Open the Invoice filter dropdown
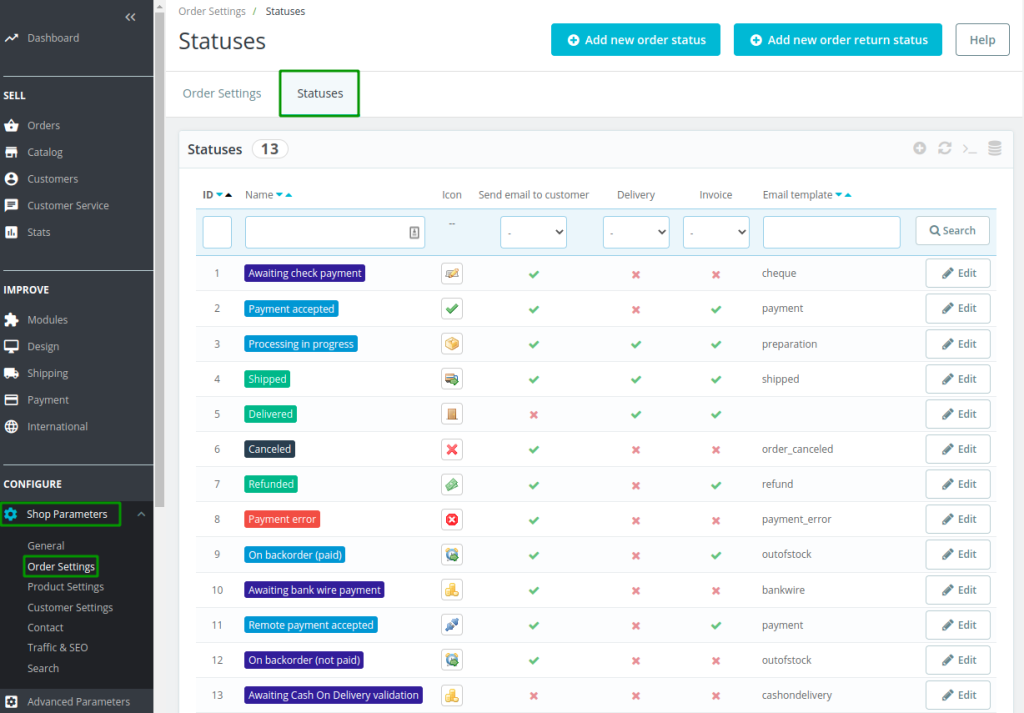Viewport: 1024px width, 713px height. click(x=716, y=230)
